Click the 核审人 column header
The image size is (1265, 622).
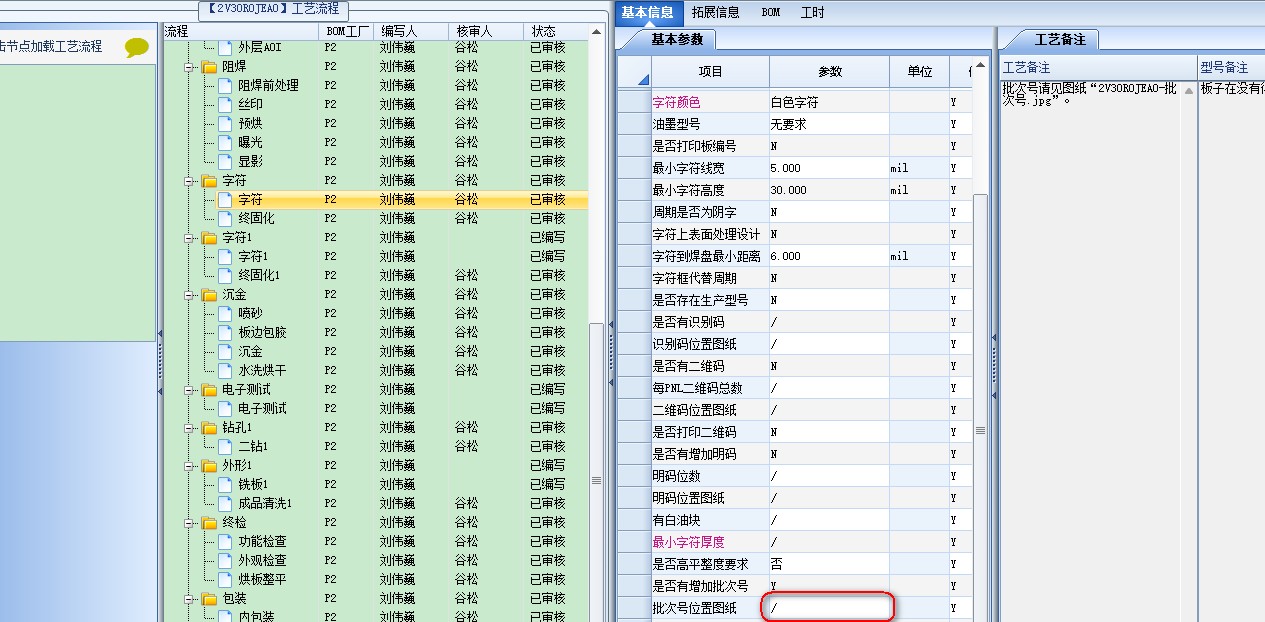point(485,32)
